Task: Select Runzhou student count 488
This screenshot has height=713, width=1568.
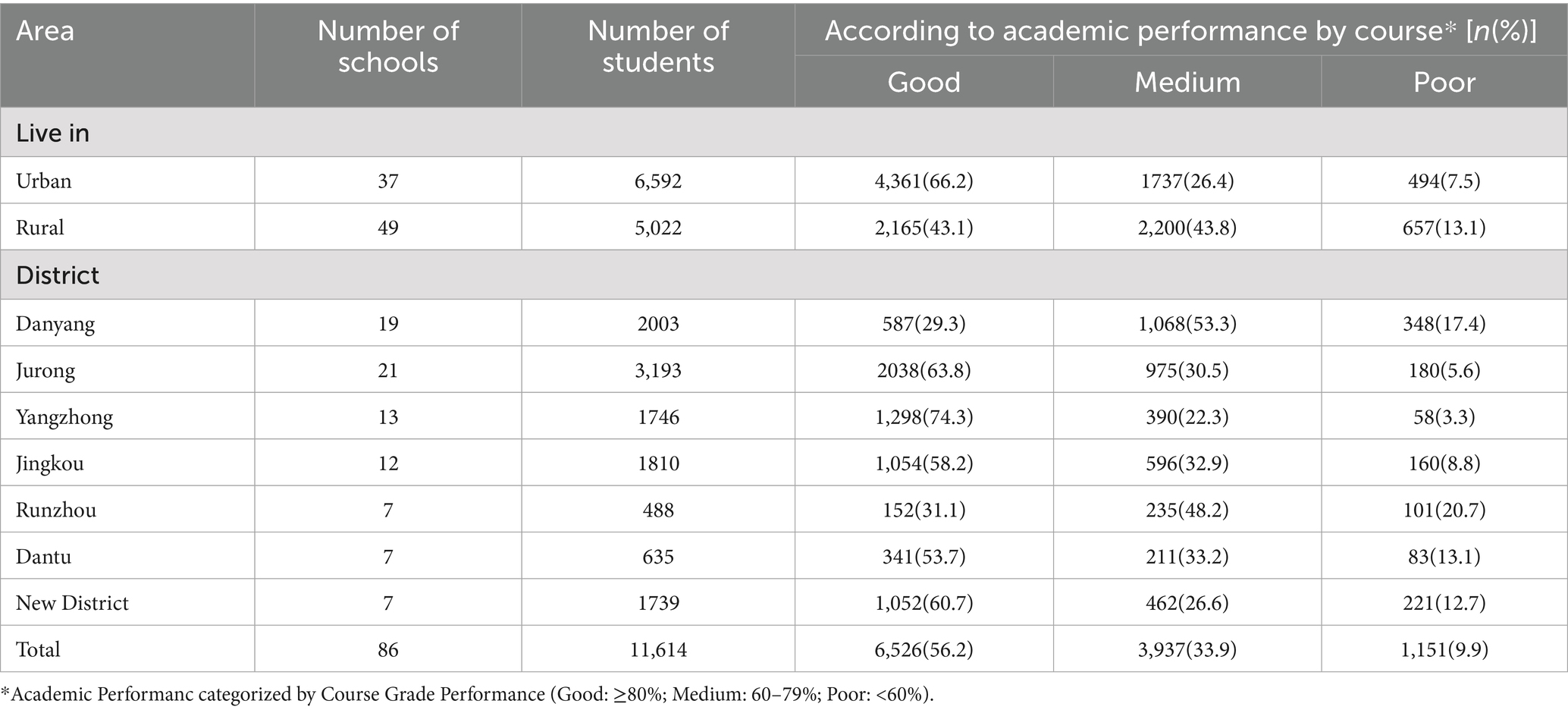Action: pyautogui.click(x=657, y=510)
